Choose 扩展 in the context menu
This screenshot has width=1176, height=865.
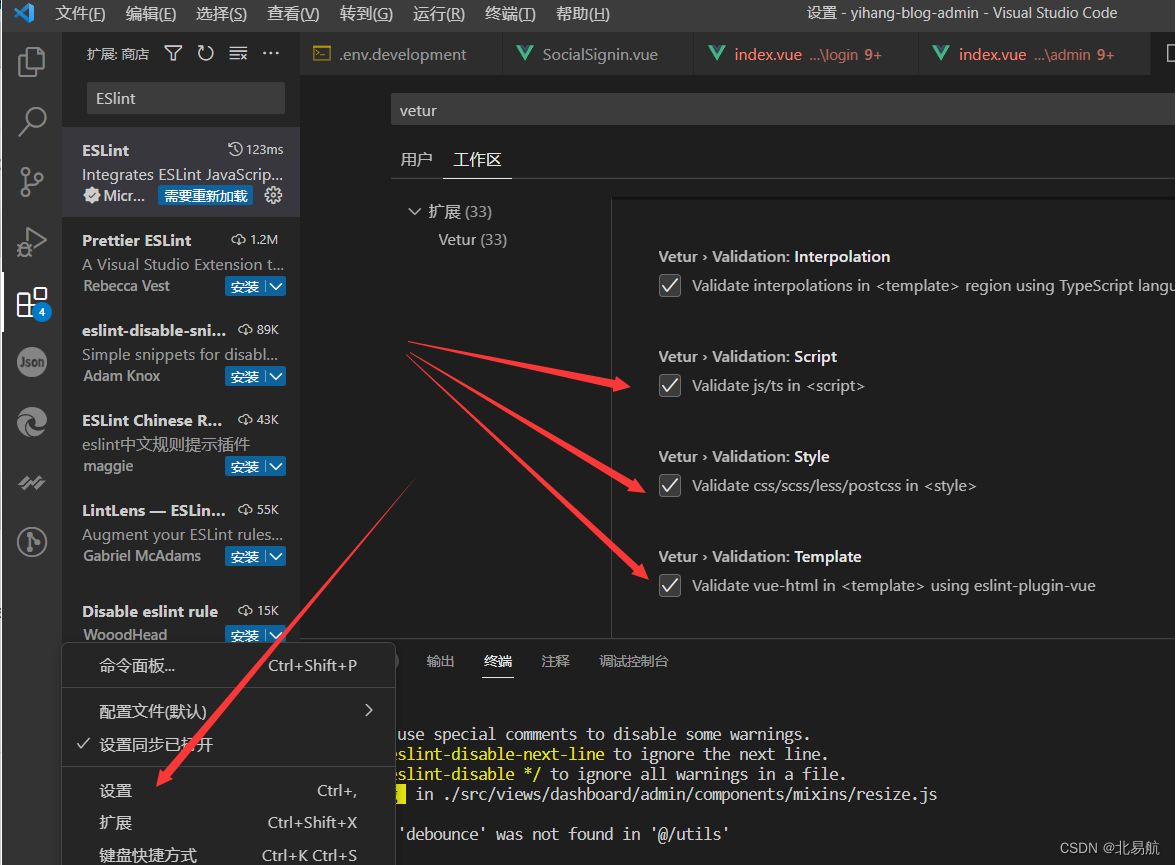(229, 823)
